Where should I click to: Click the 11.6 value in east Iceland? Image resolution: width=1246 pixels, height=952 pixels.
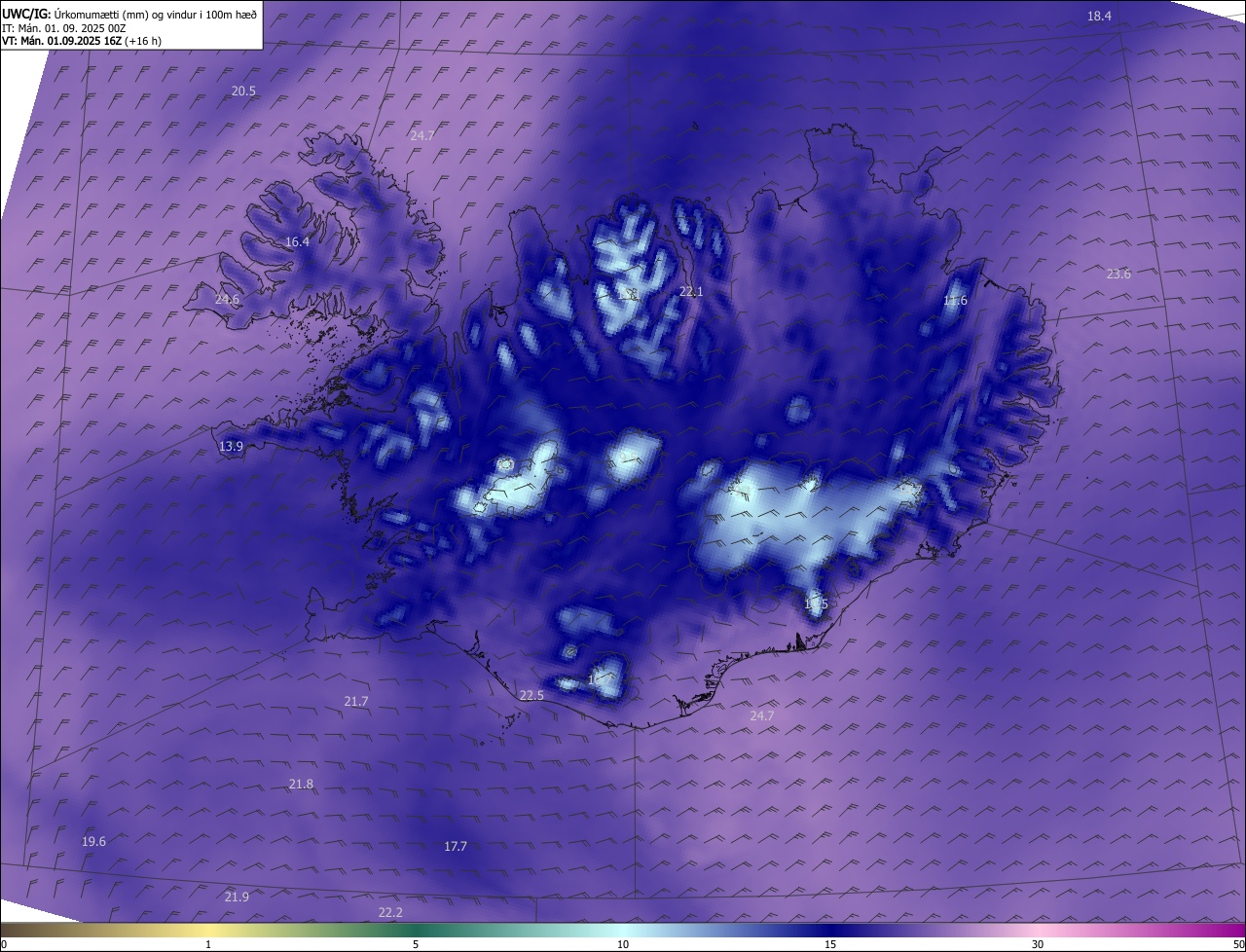pyautogui.click(x=956, y=301)
